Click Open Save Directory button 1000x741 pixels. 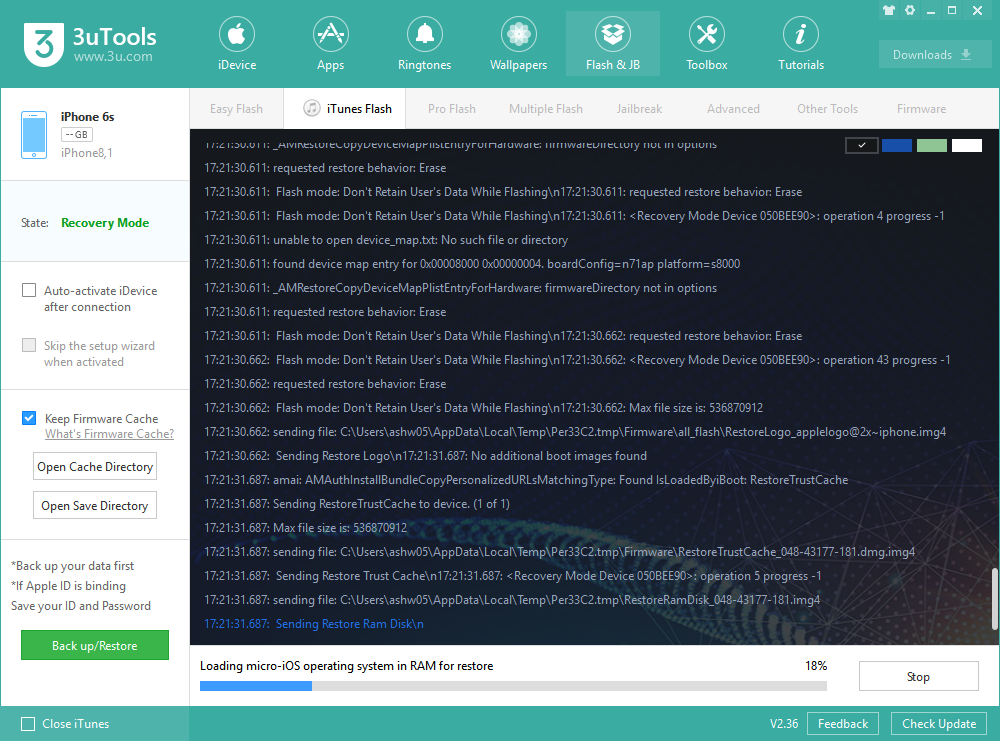coord(95,506)
